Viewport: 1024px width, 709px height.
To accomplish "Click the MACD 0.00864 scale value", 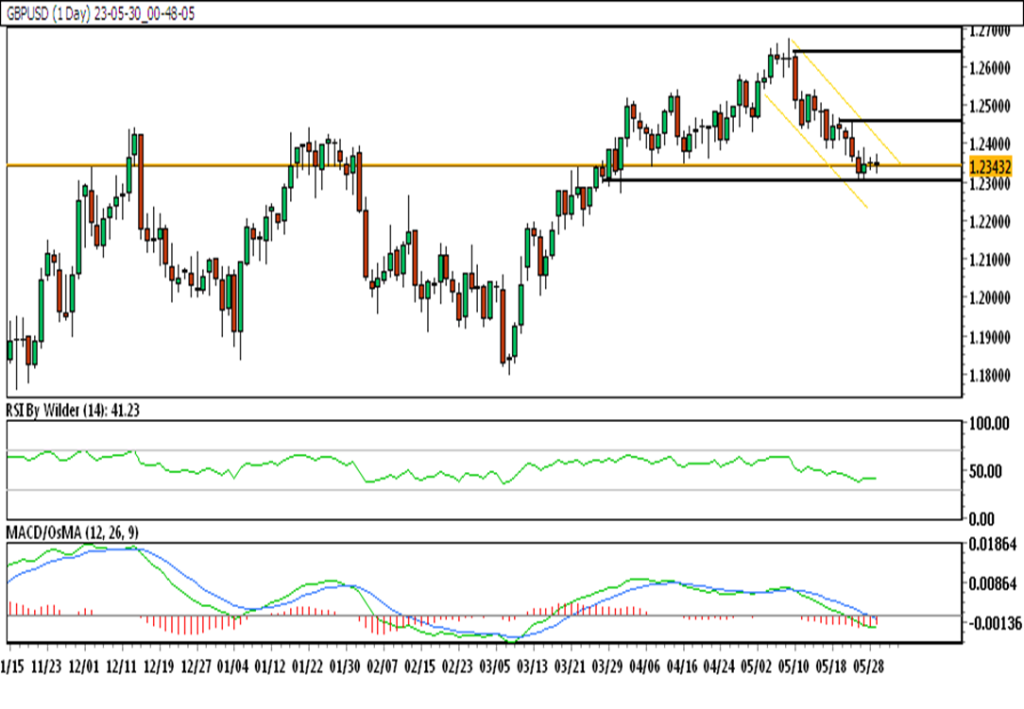I will tap(993, 583).
